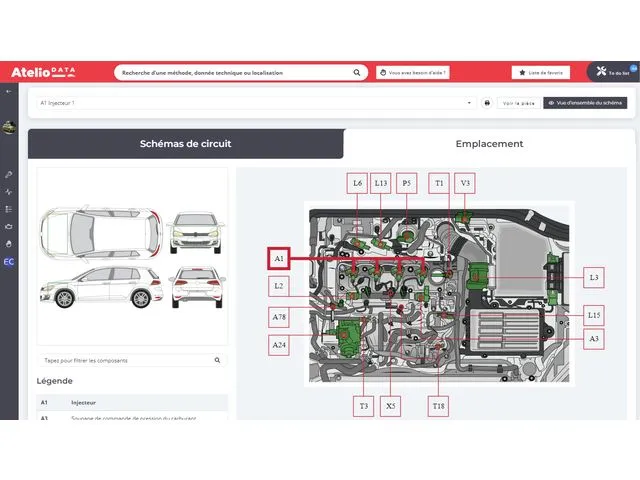
Task: Select the Schémas de circuit tab
Action: coord(185,143)
